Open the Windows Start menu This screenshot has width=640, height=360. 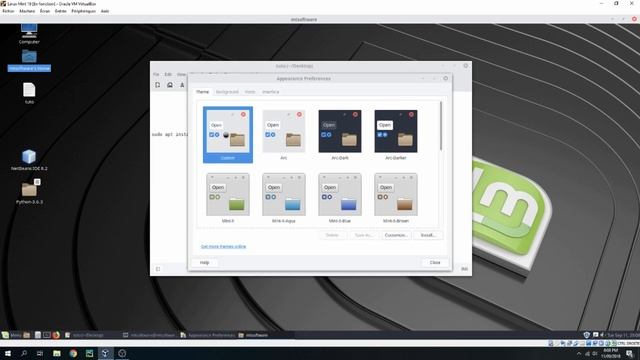pos(8,353)
